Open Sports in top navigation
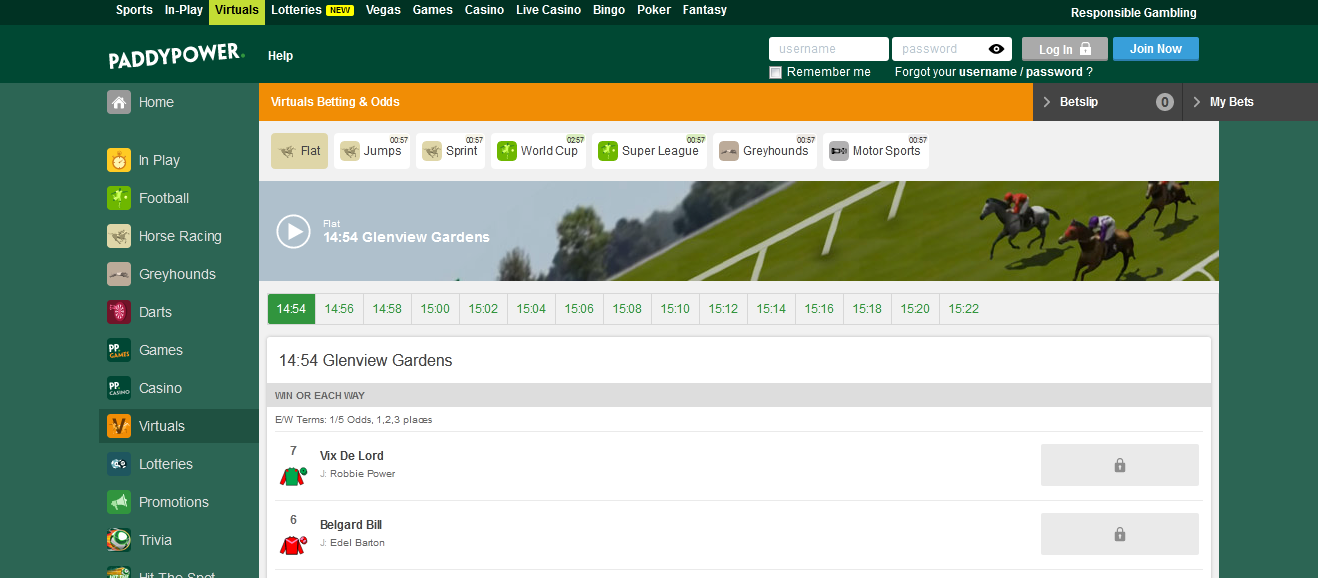This screenshot has height=578, width=1318. click(134, 10)
